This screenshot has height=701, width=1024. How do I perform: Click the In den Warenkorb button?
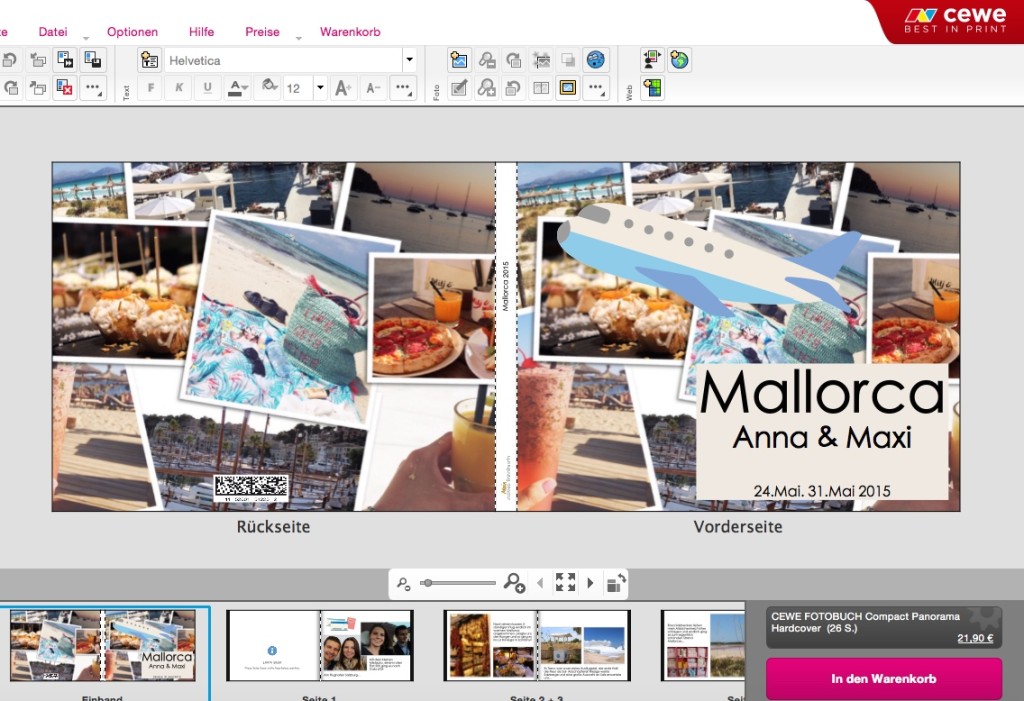(x=884, y=679)
